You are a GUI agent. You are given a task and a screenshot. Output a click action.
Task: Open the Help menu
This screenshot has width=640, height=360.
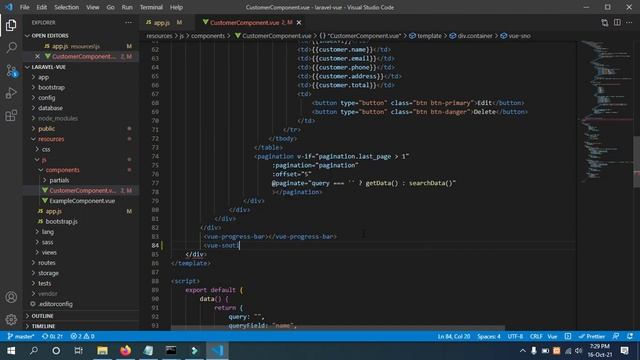point(176,7)
